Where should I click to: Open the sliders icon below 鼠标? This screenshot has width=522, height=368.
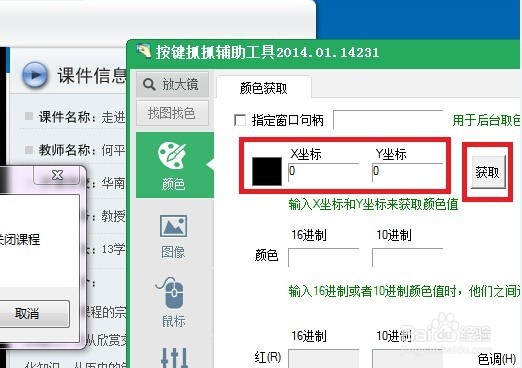[x=174, y=357]
